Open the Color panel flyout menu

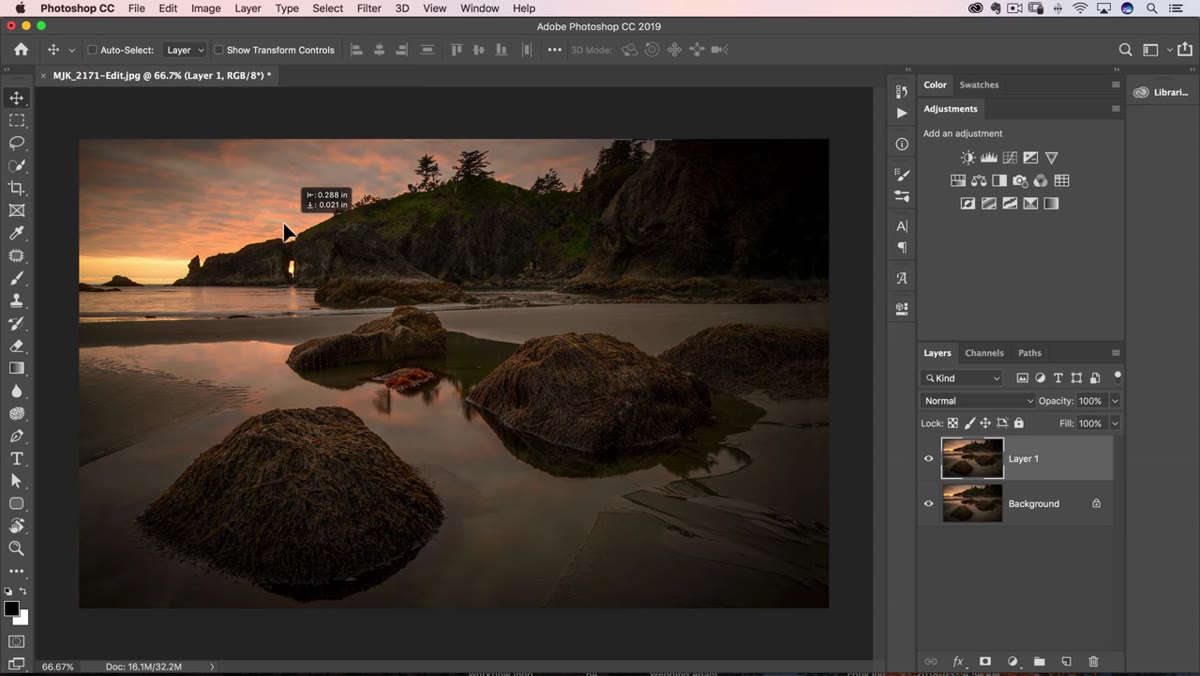(1116, 85)
